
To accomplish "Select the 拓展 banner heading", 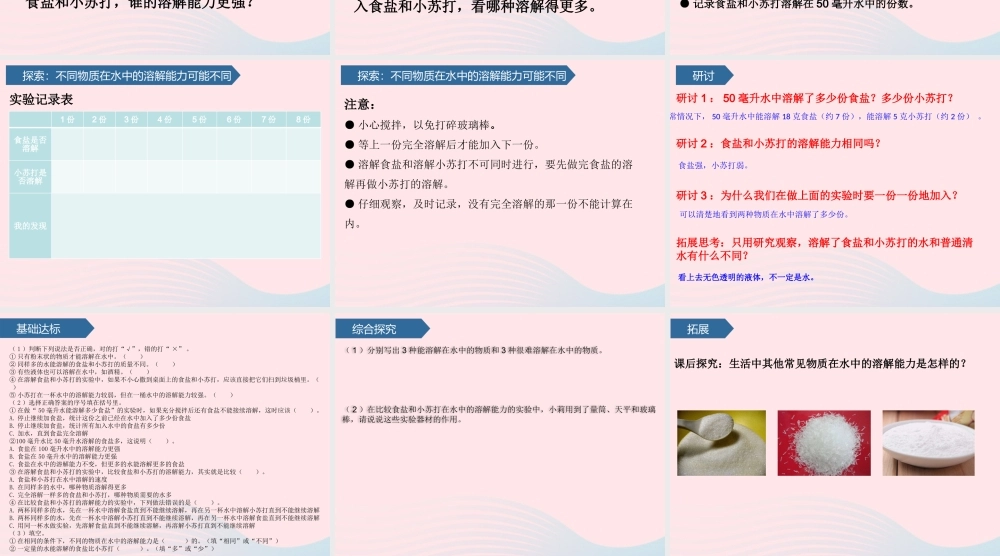I will [700, 329].
